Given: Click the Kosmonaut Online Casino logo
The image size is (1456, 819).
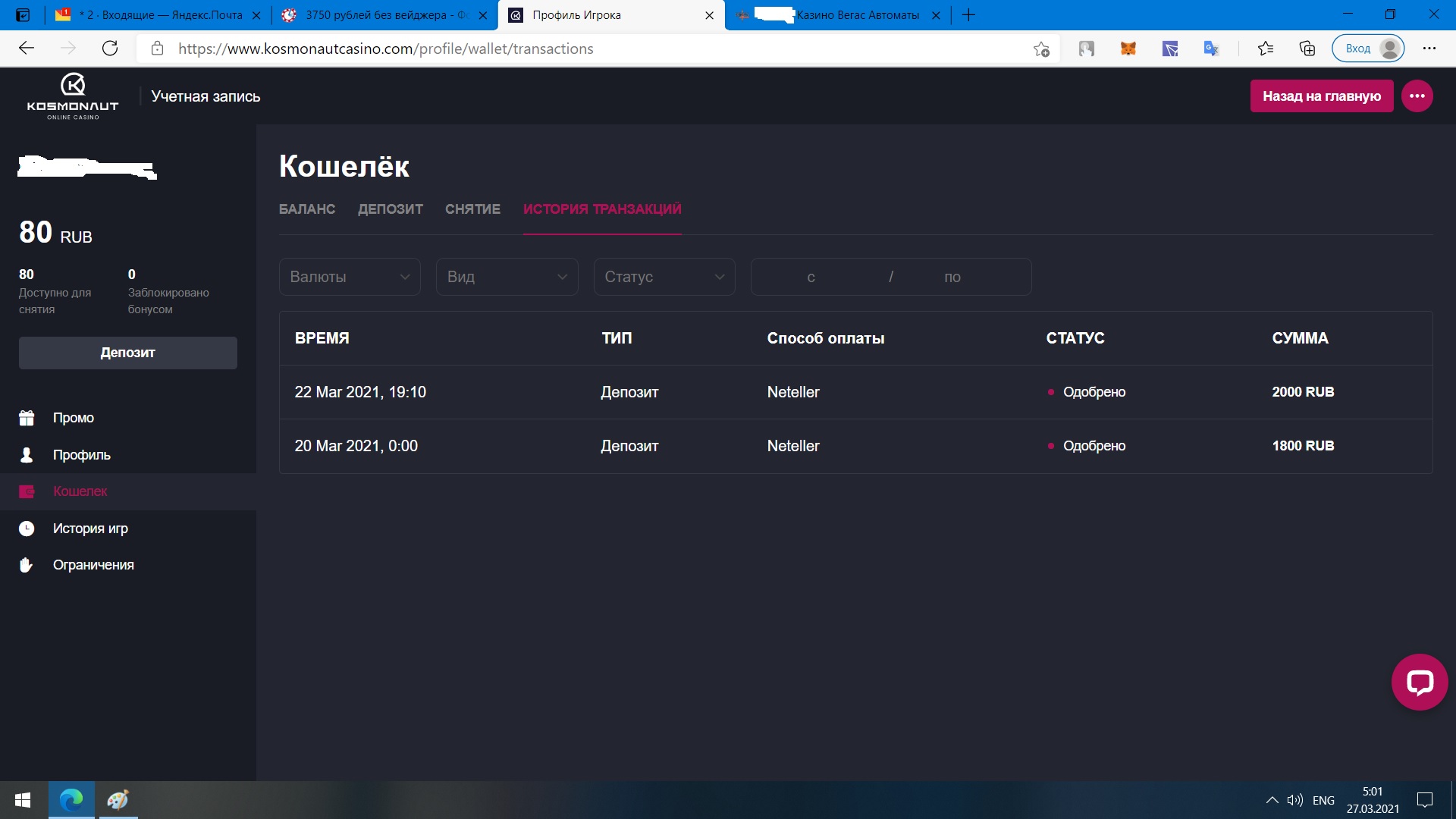Looking at the screenshot, I should (x=73, y=96).
